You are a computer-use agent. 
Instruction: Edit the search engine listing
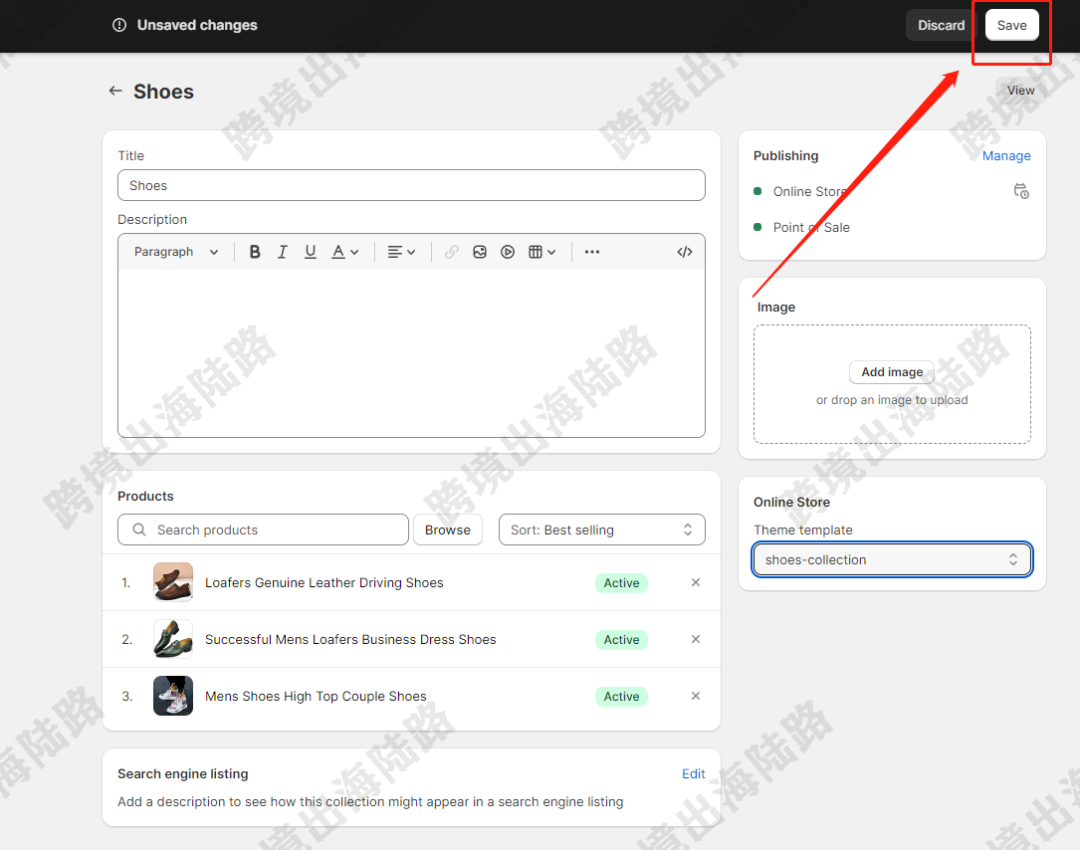pyautogui.click(x=693, y=774)
